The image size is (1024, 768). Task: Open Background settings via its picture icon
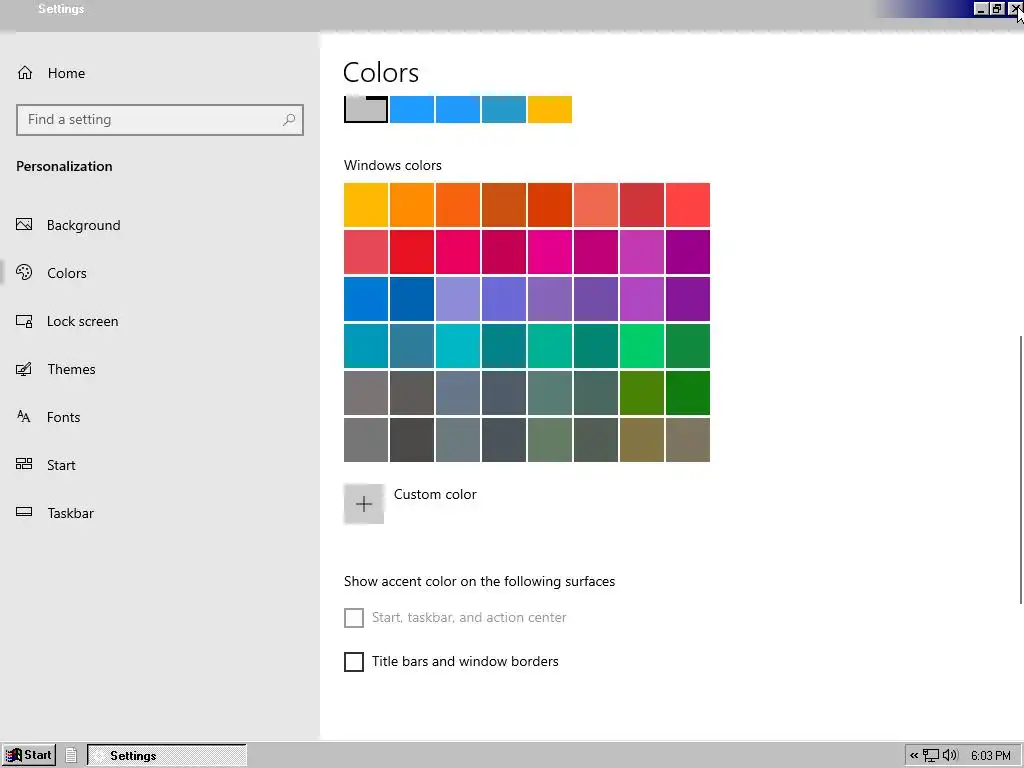25,225
